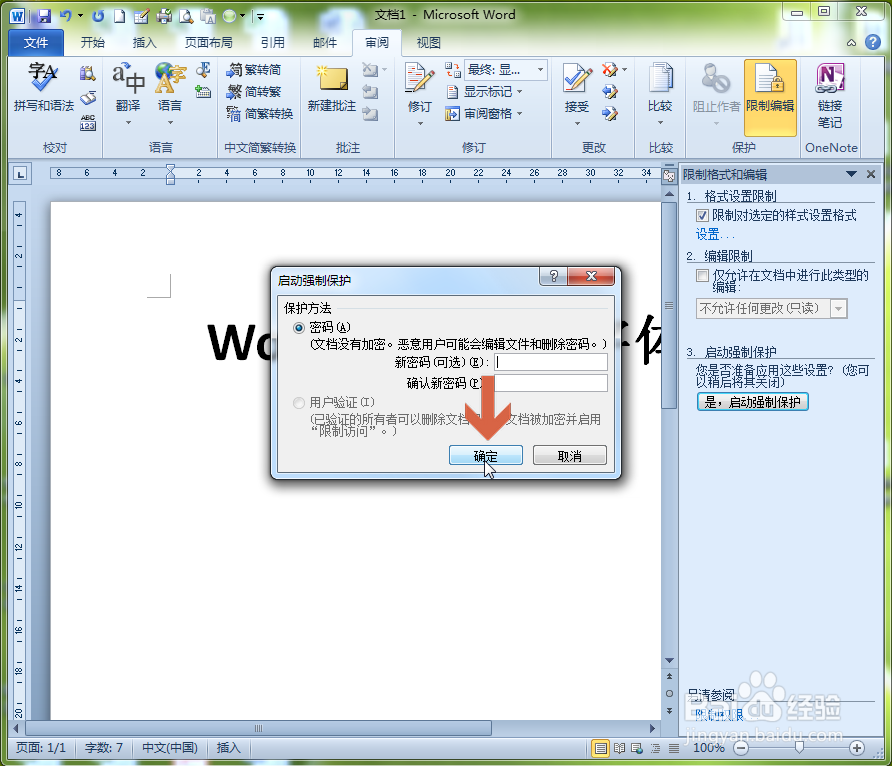Check allow only this type of editing

point(703,276)
